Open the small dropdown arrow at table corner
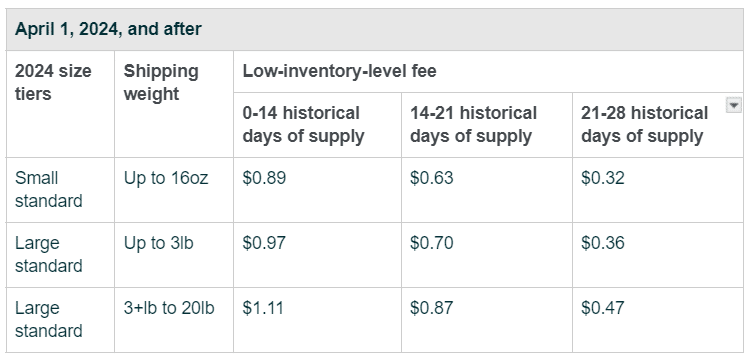750x360 pixels. tap(733, 105)
